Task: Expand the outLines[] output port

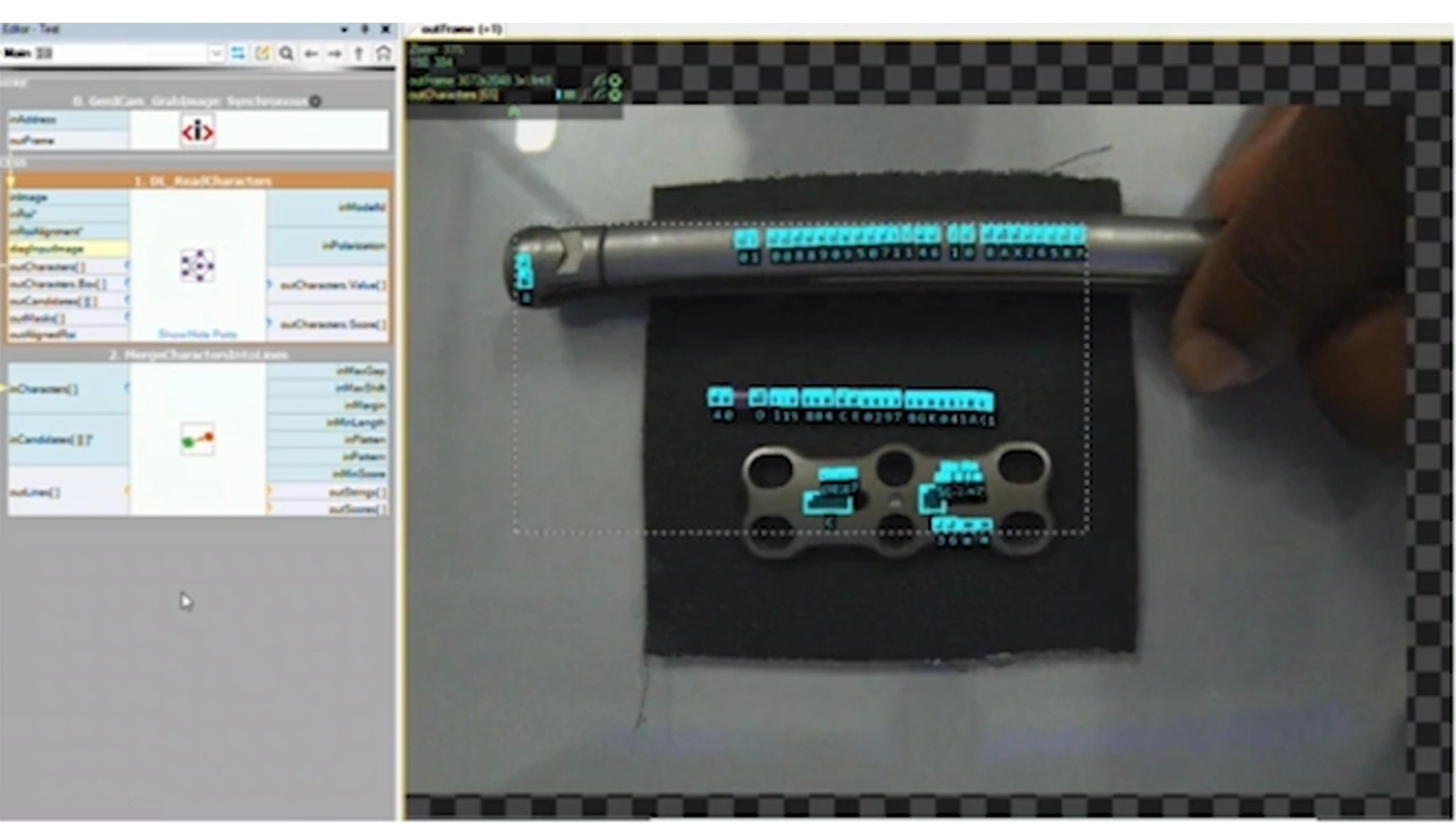Action: (x=127, y=491)
